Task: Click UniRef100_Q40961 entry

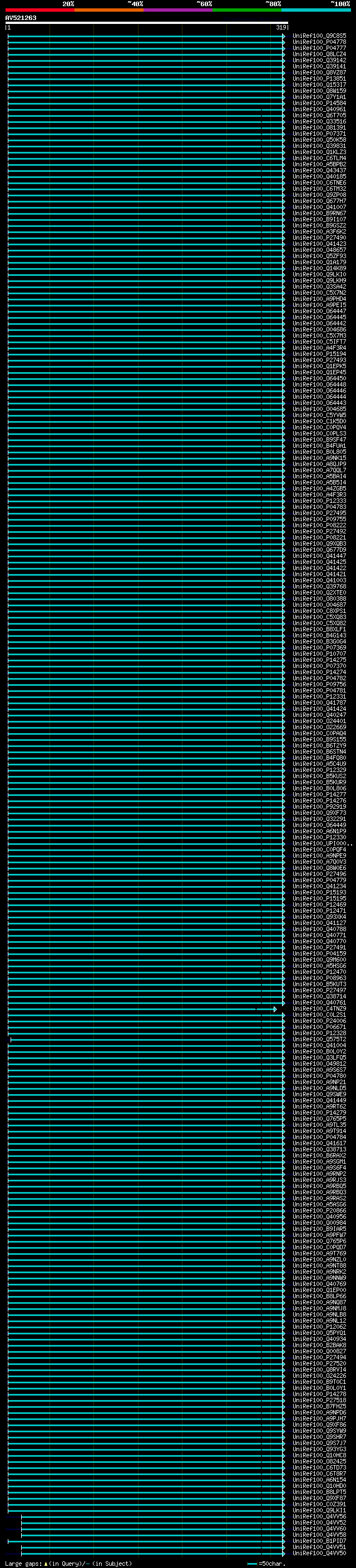Action: pos(319,110)
